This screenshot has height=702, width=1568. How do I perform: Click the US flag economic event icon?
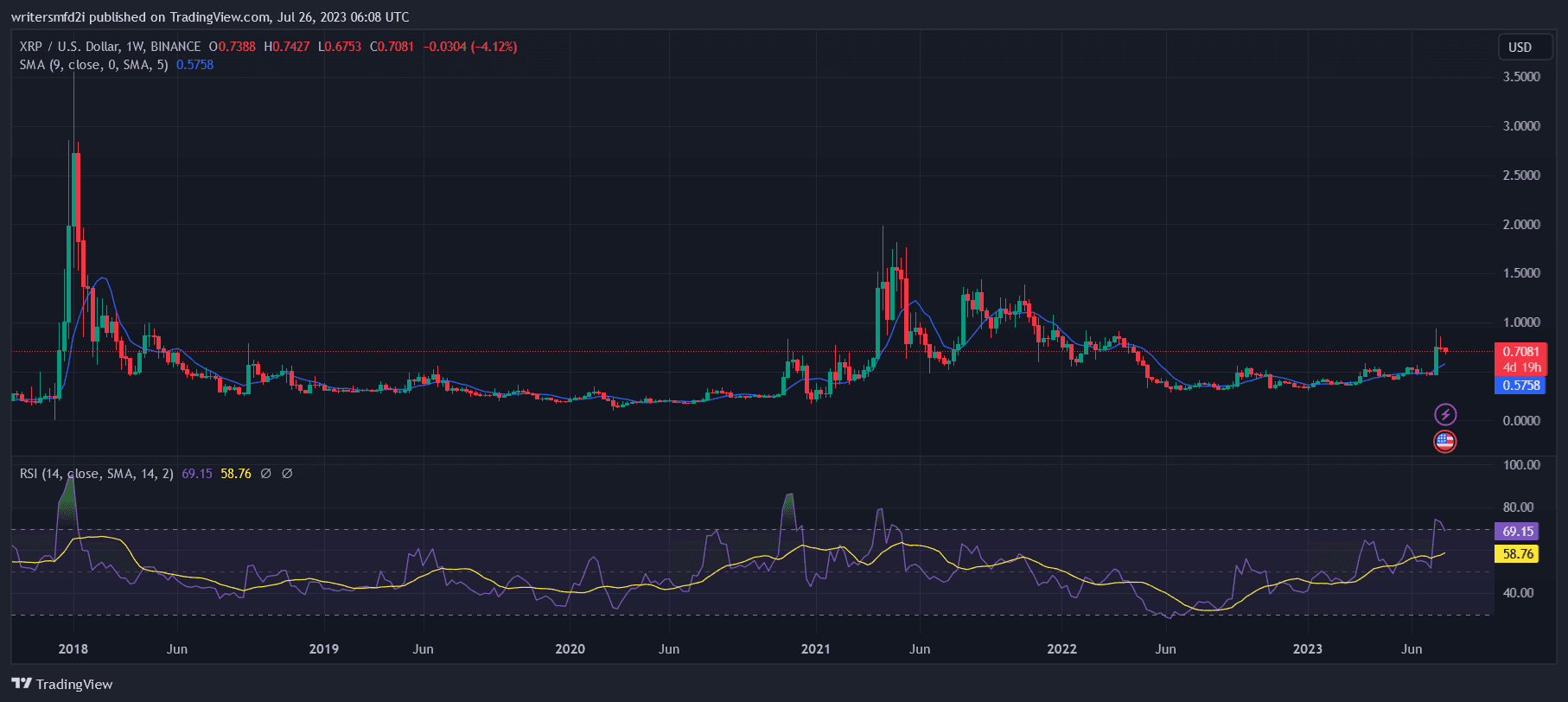1445,442
